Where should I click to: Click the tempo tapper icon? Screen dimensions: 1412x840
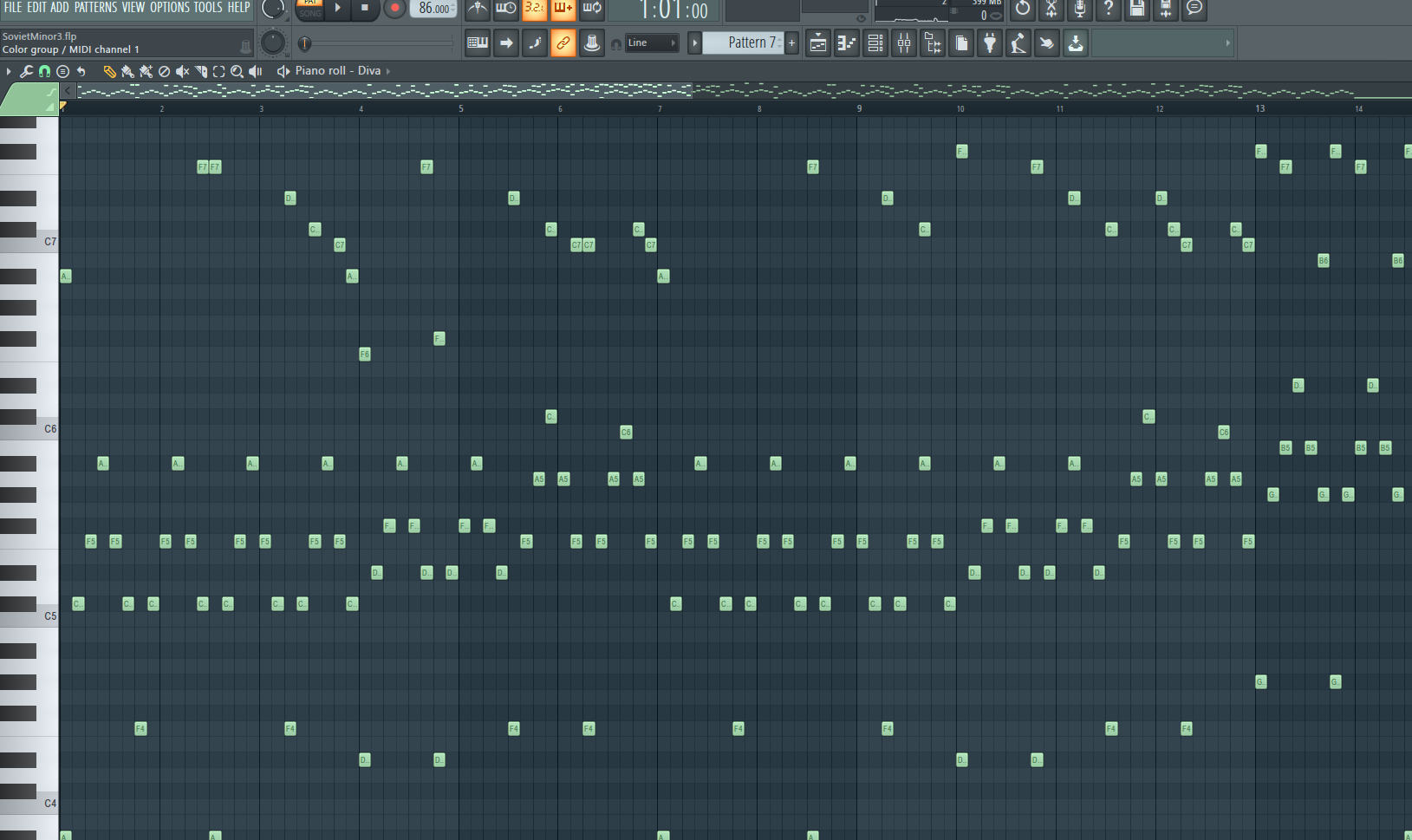click(1018, 42)
